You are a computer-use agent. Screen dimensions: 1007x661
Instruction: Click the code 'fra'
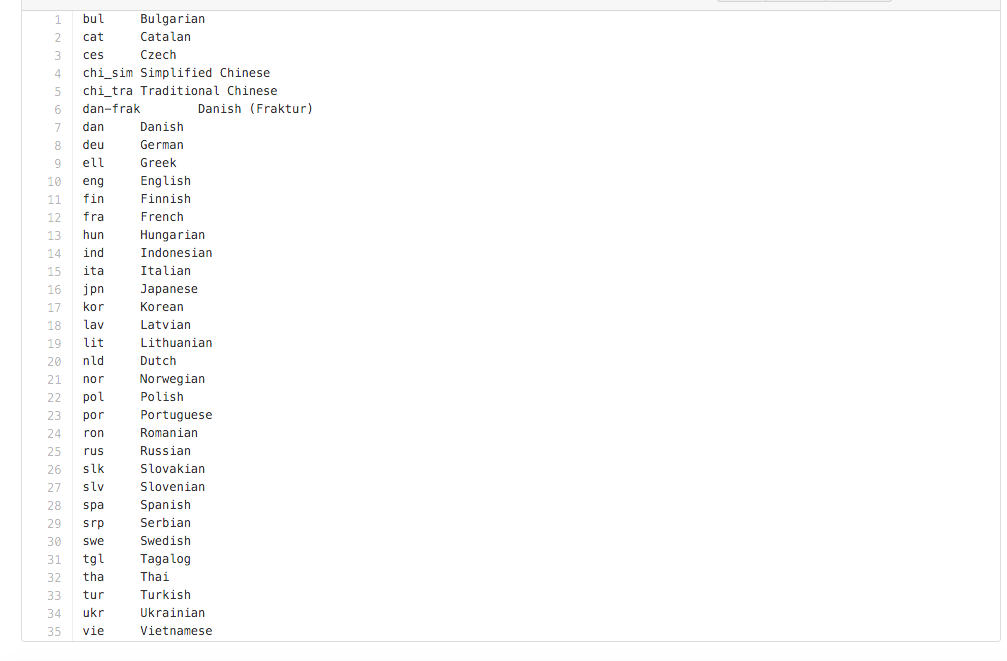pyautogui.click(x=93, y=217)
